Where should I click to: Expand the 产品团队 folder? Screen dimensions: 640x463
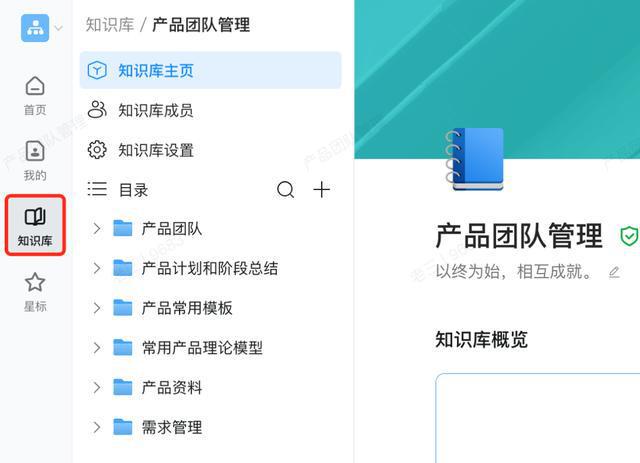[97, 229]
